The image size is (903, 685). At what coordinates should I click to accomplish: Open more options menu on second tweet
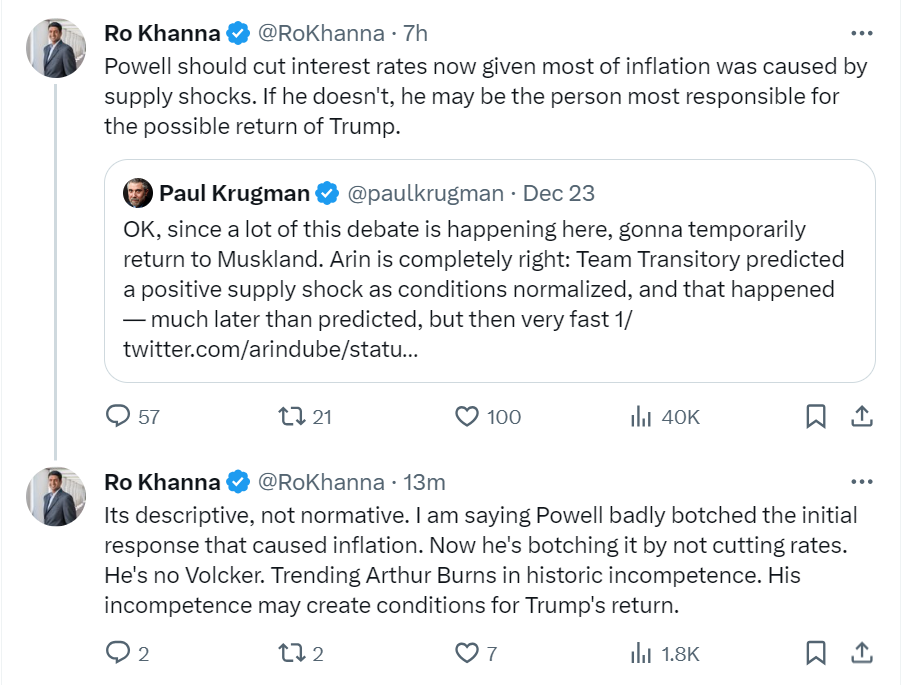861,482
